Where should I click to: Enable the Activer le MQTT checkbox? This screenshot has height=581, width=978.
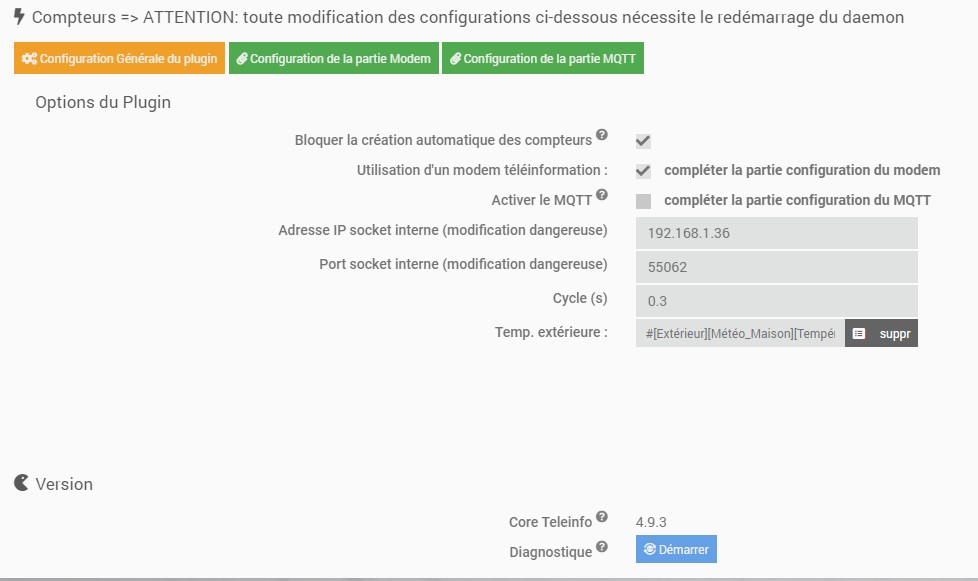pos(643,201)
